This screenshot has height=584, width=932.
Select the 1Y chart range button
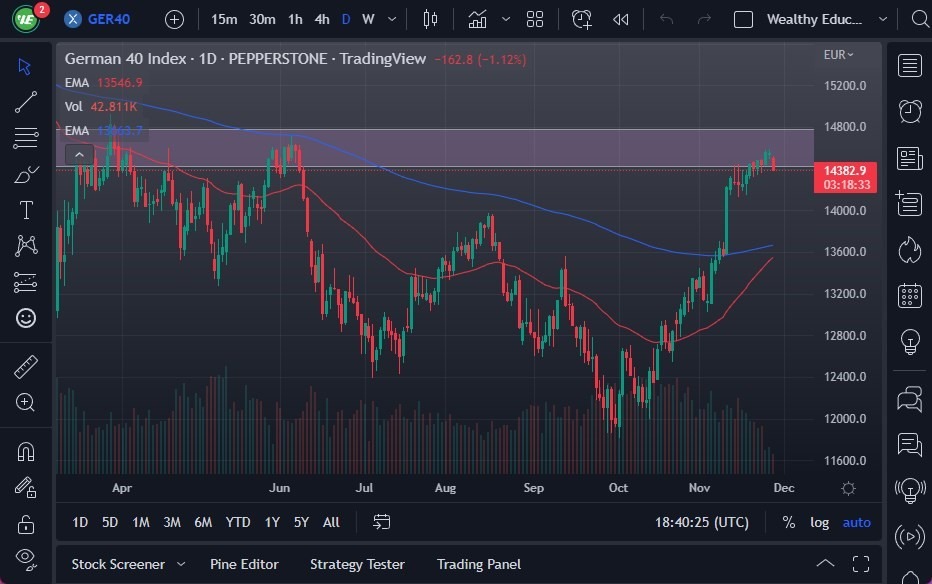(271, 522)
